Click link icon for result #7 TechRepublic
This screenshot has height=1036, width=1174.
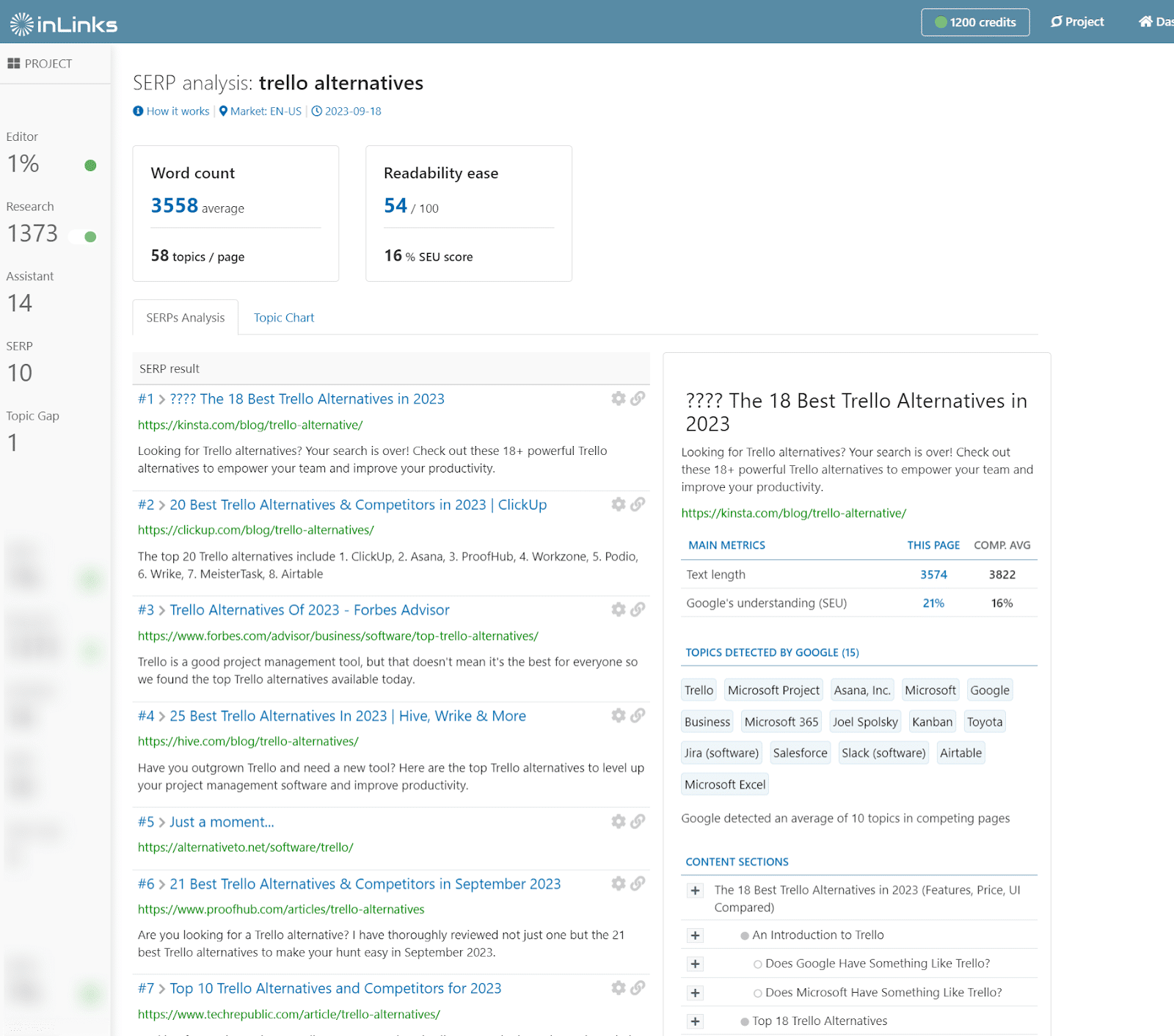point(638,988)
